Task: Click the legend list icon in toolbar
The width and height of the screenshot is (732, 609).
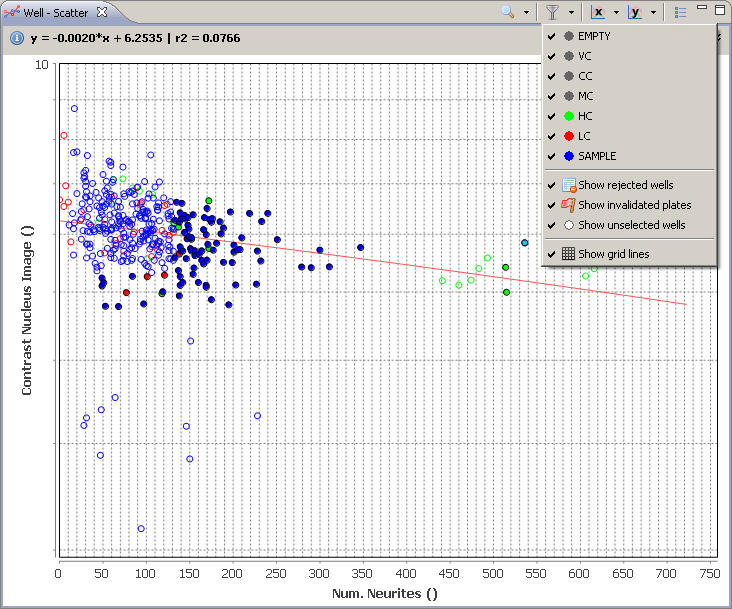Action: tap(680, 13)
